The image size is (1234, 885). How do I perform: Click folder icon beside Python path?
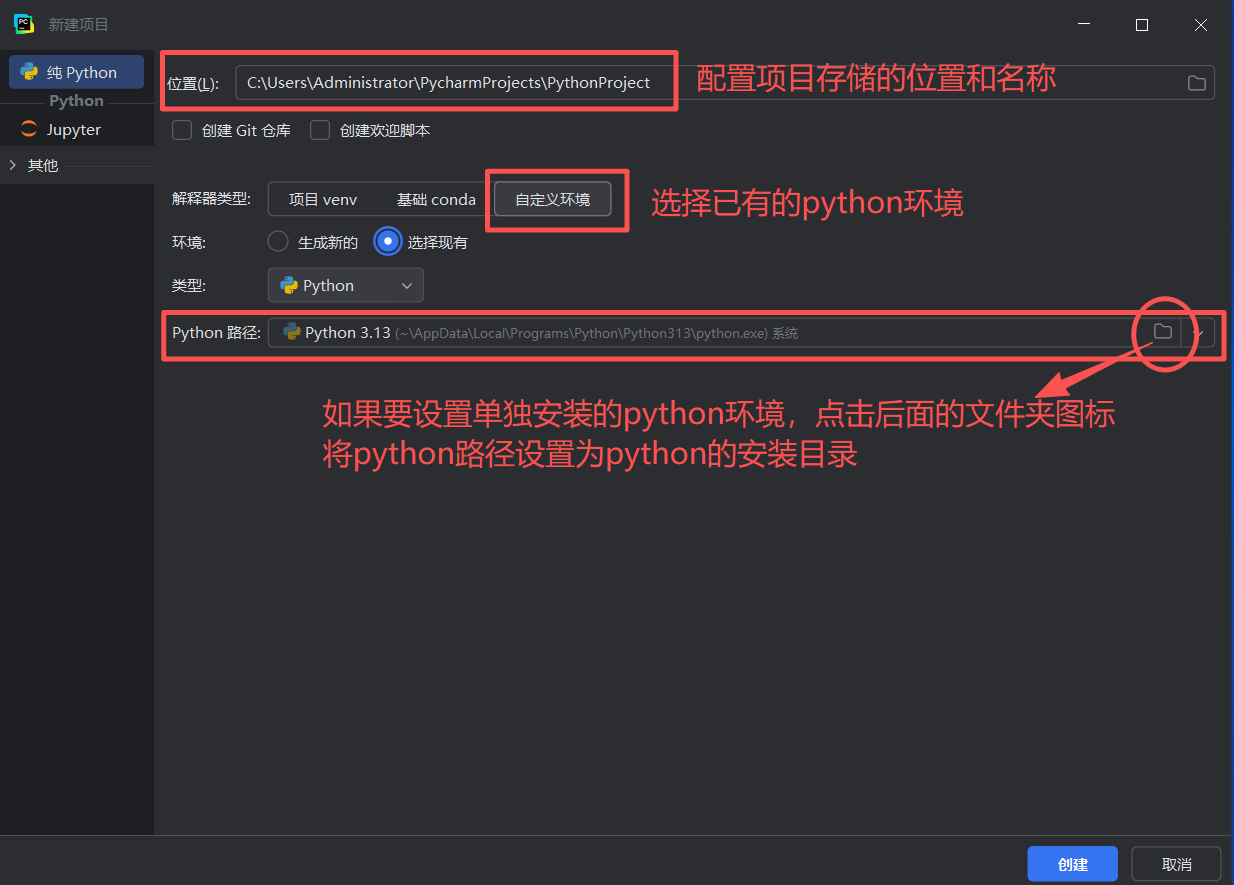point(1162,332)
